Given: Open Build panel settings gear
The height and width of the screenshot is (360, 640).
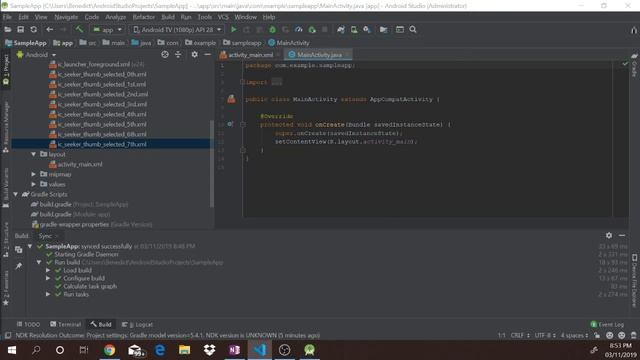Looking at the screenshot, I should click(x=609, y=236).
